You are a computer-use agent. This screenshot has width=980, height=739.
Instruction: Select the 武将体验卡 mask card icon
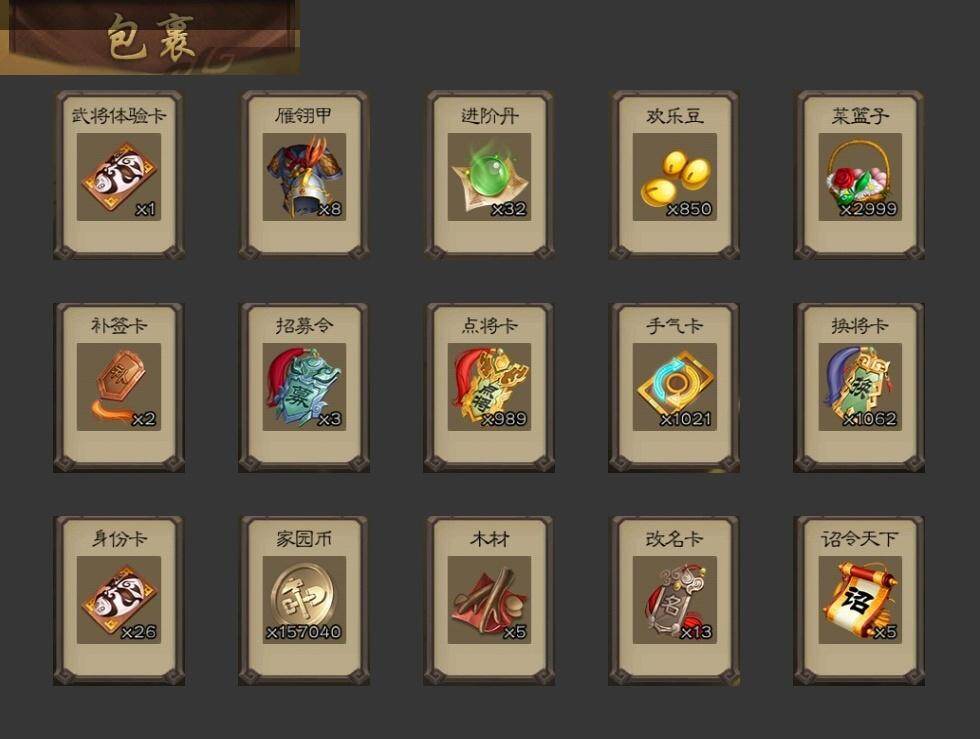tap(119, 177)
